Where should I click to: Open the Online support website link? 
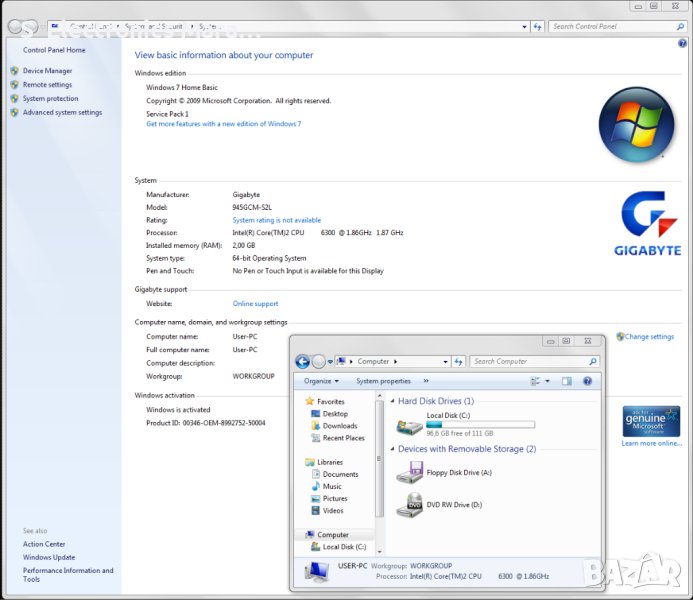pos(255,304)
